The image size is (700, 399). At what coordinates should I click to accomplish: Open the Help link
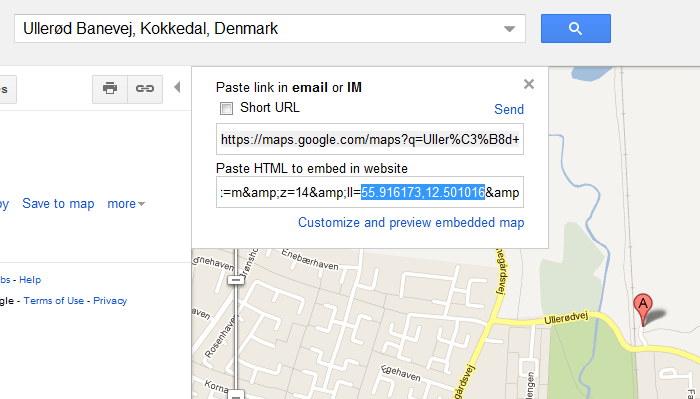pyautogui.click(x=30, y=280)
